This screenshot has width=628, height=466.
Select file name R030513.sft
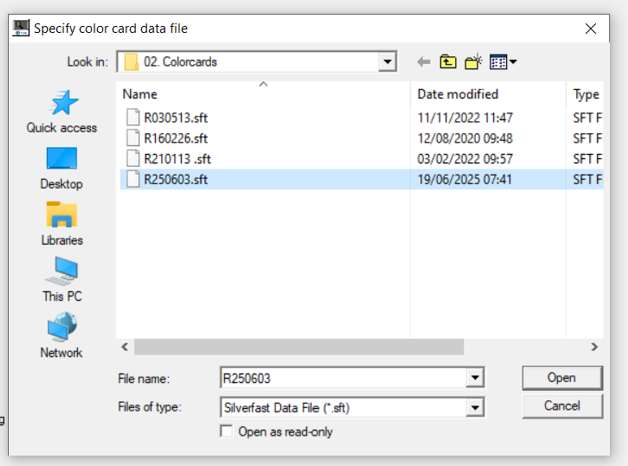click(x=176, y=118)
